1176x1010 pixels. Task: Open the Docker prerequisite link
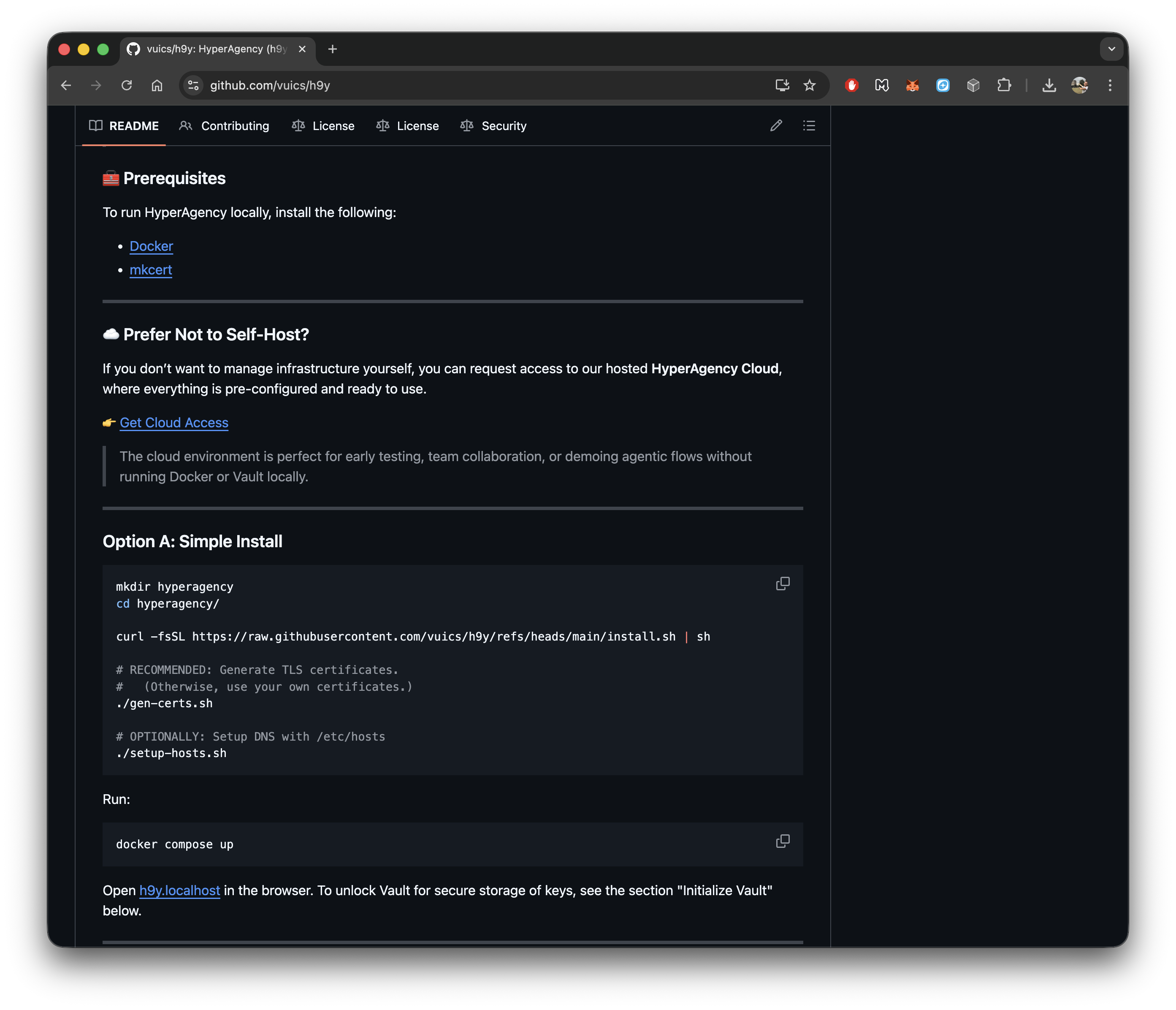(151, 247)
